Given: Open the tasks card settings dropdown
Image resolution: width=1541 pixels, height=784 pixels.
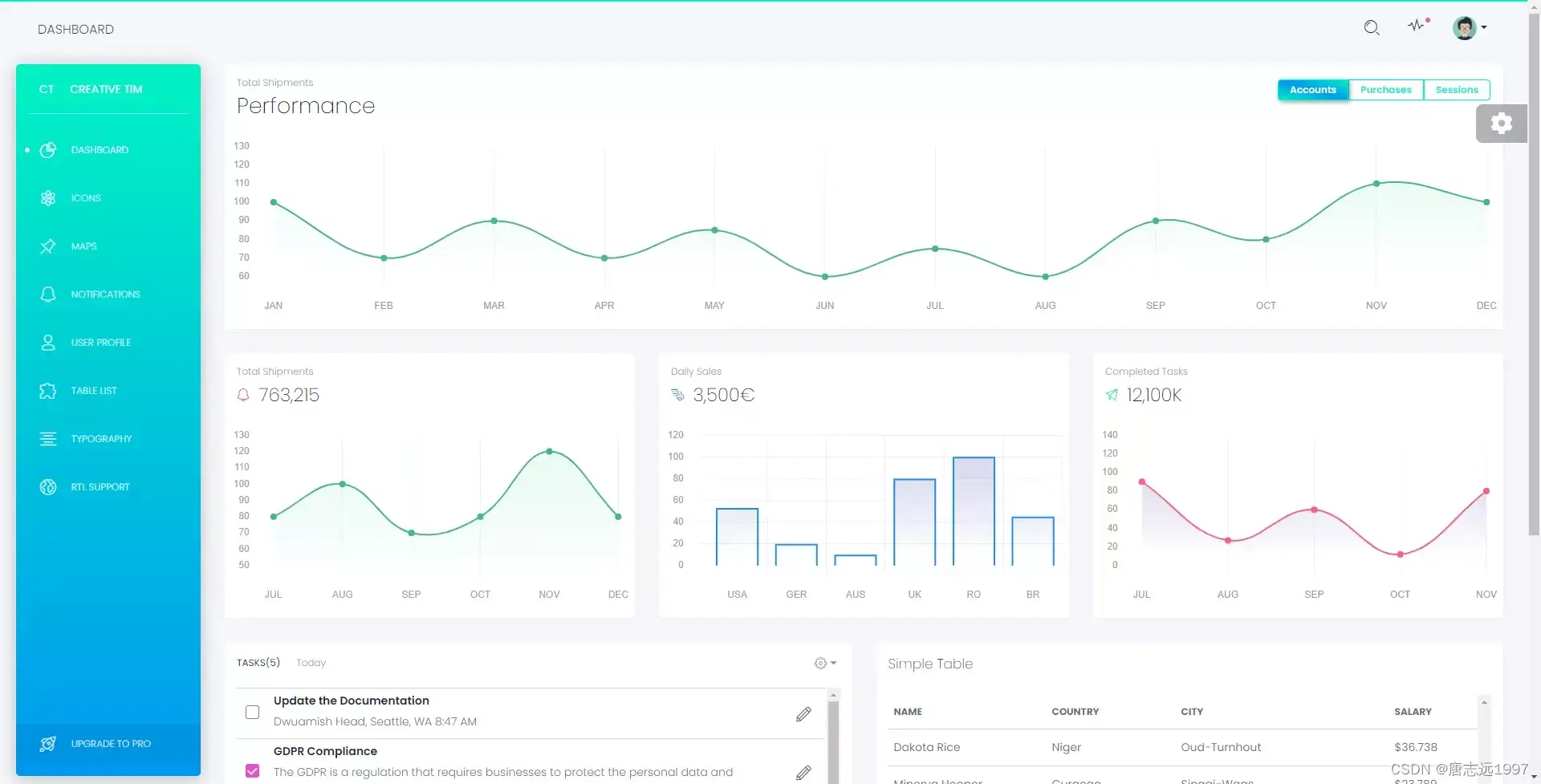Looking at the screenshot, I should (825, 663).
